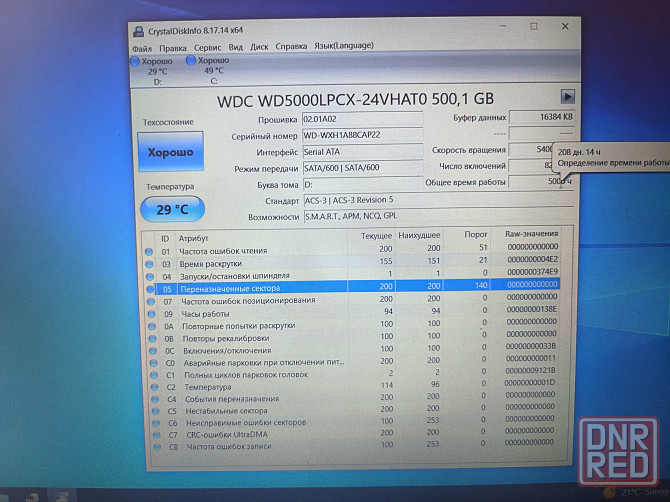Click the status dot for attribute 0B
The width and height of the screenshot is (670, 502).
click(x=152, y=339)
